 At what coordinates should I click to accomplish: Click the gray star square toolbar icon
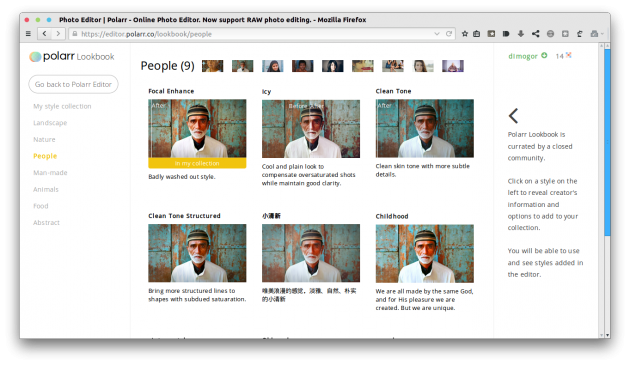(x=565, y=34)
